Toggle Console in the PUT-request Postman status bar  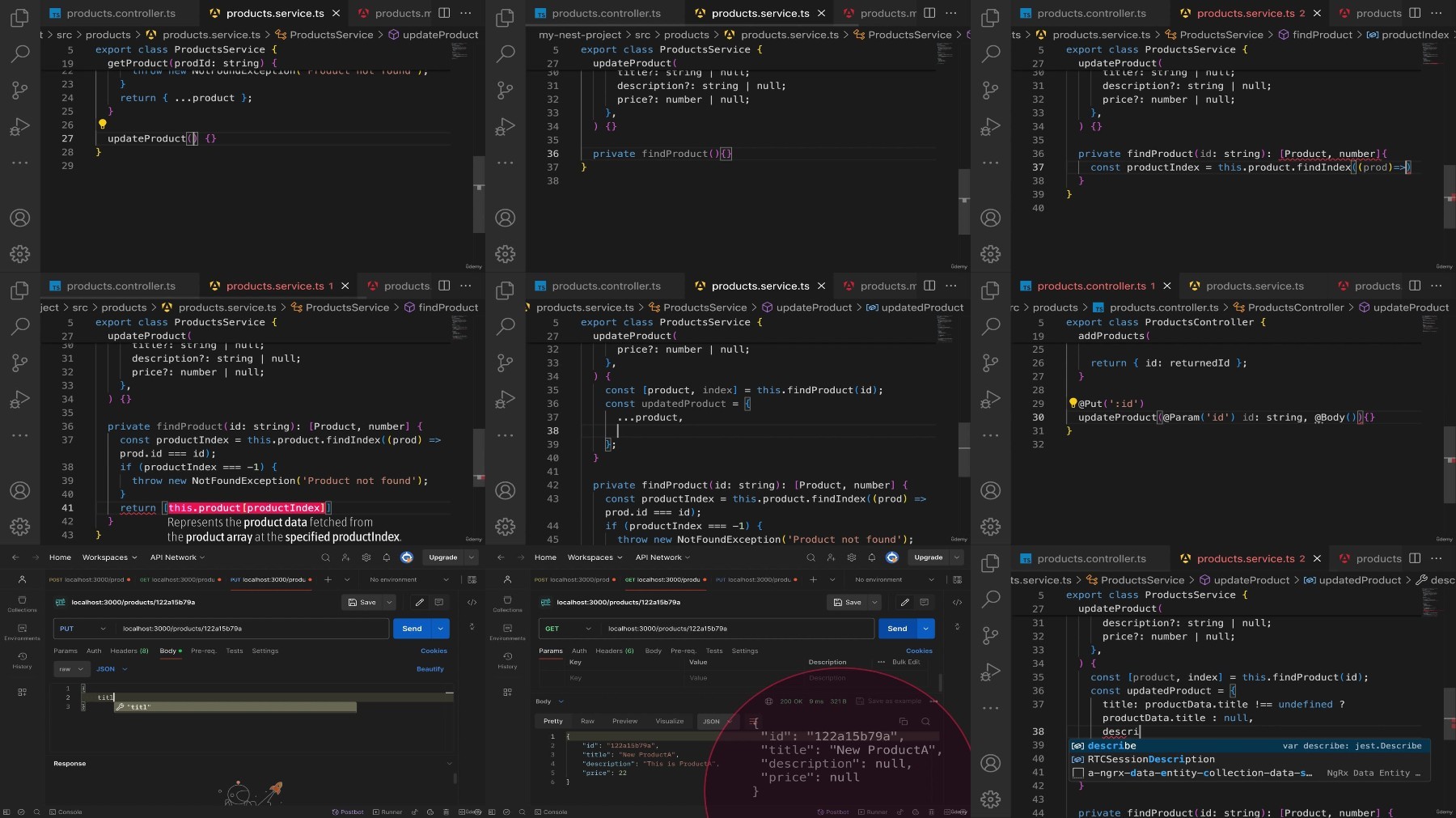pos(66,812)
